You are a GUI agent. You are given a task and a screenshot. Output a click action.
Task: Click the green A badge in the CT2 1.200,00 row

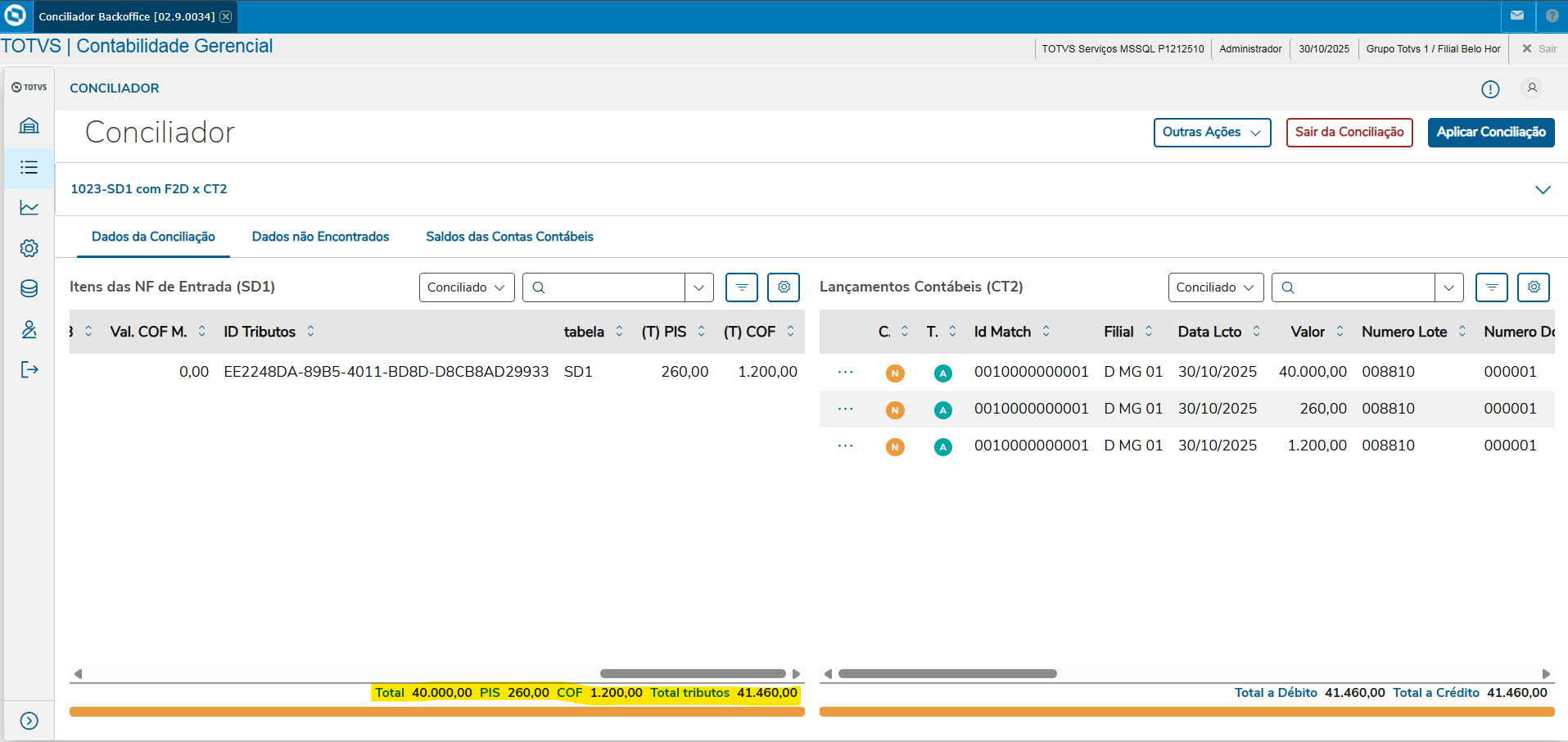(943, 447)
